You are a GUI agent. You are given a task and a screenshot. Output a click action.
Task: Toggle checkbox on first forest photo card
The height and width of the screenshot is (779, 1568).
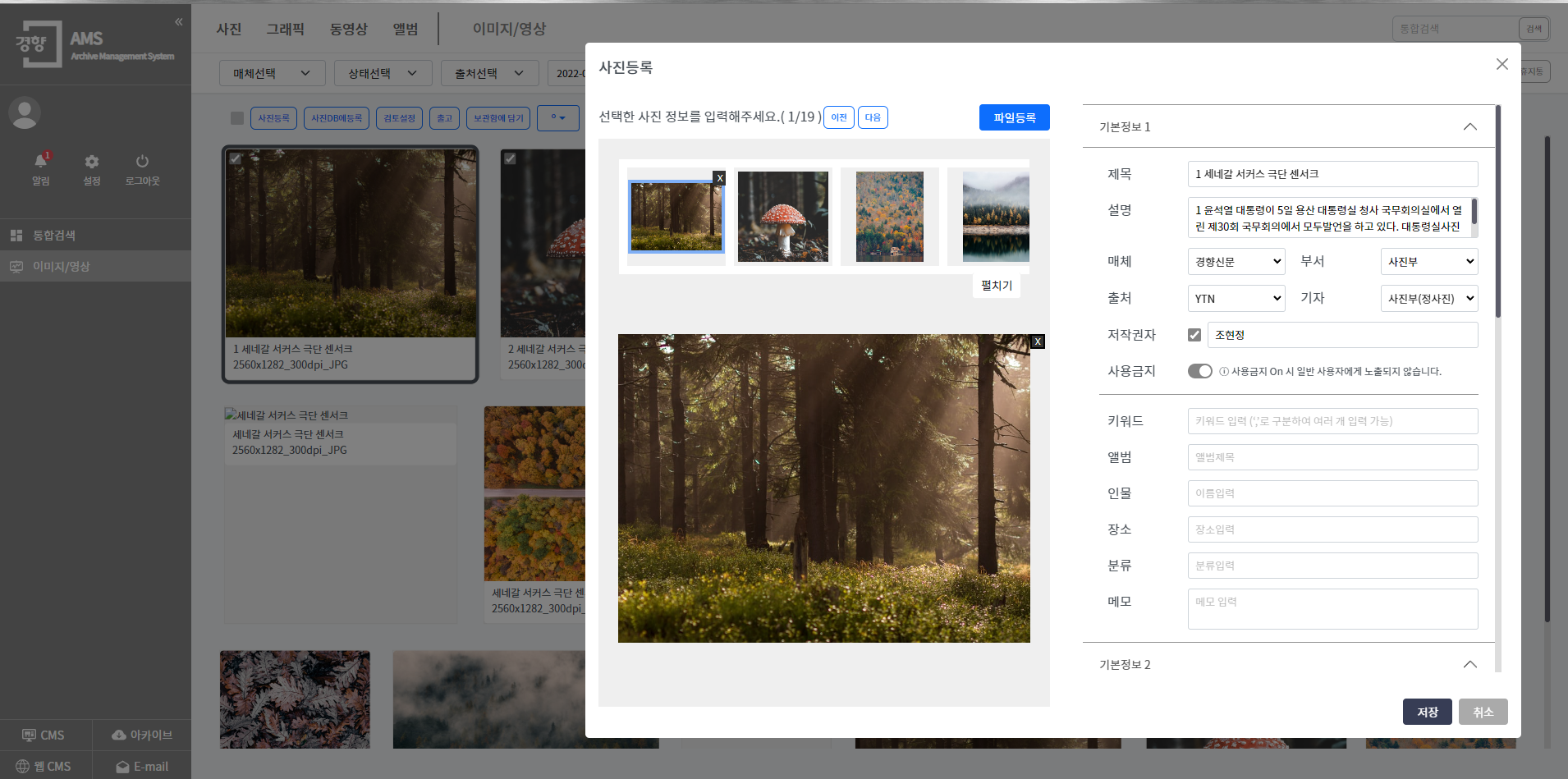pos(236,158)
